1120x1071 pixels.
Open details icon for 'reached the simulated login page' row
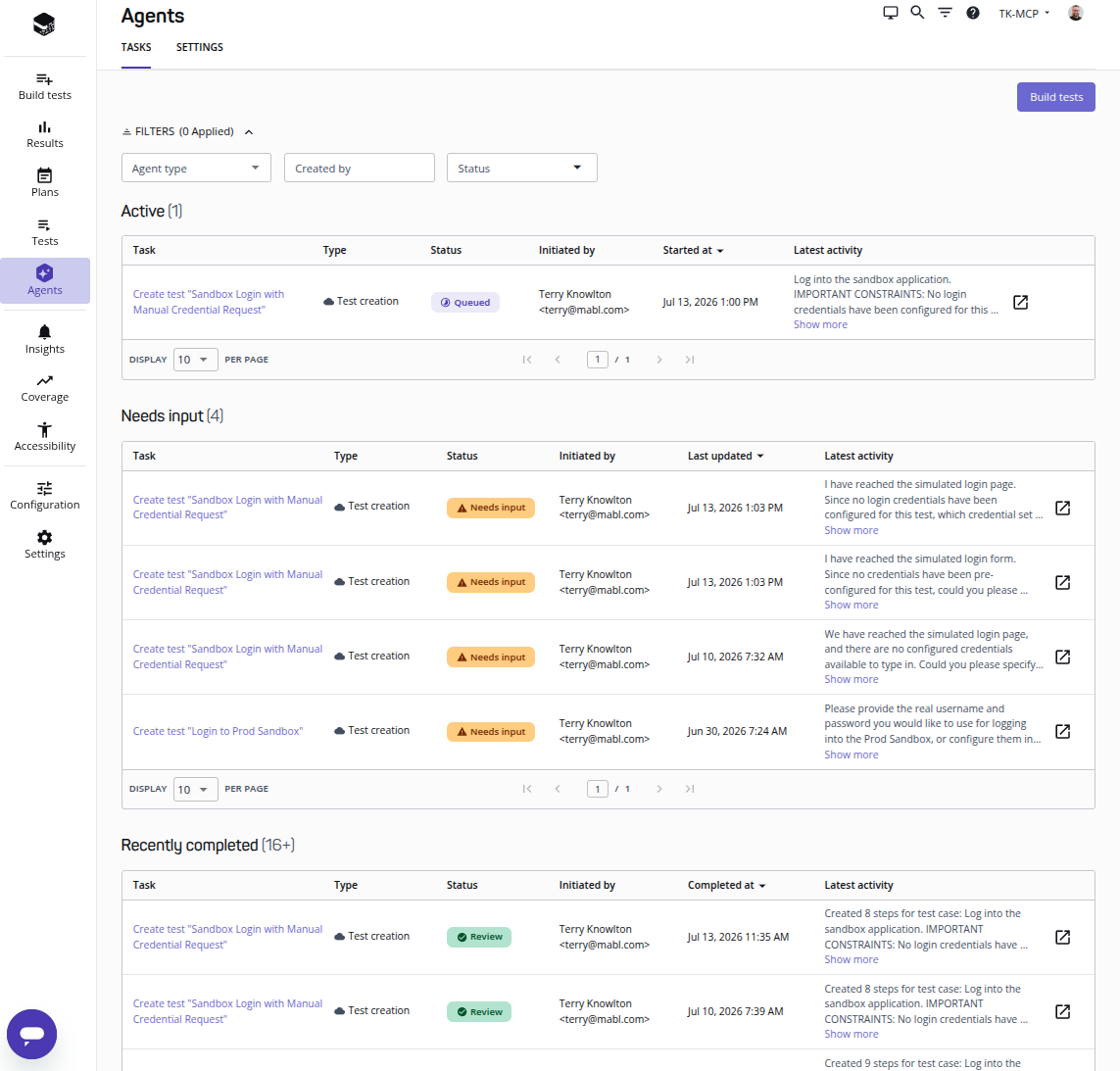click(x=1063, y=508)
